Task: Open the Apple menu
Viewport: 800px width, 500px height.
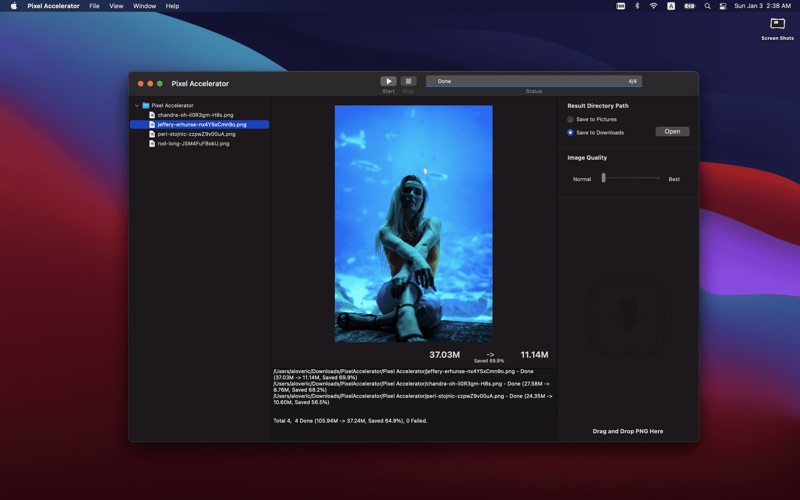Action: 14,6
